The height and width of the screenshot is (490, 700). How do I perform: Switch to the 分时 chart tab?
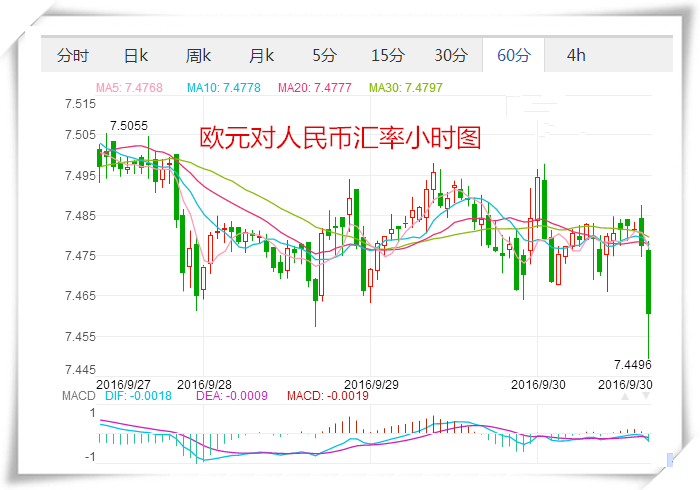click(73, 56)
